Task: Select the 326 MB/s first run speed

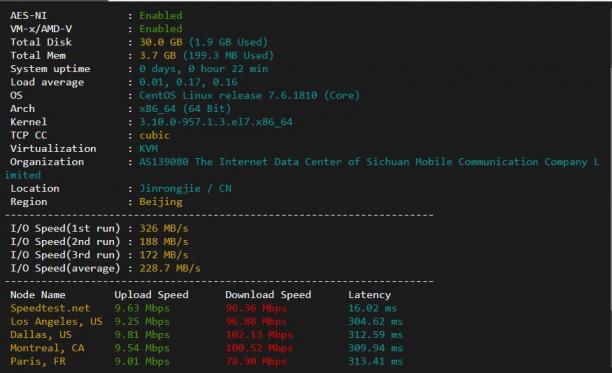Action: (164, 228)
